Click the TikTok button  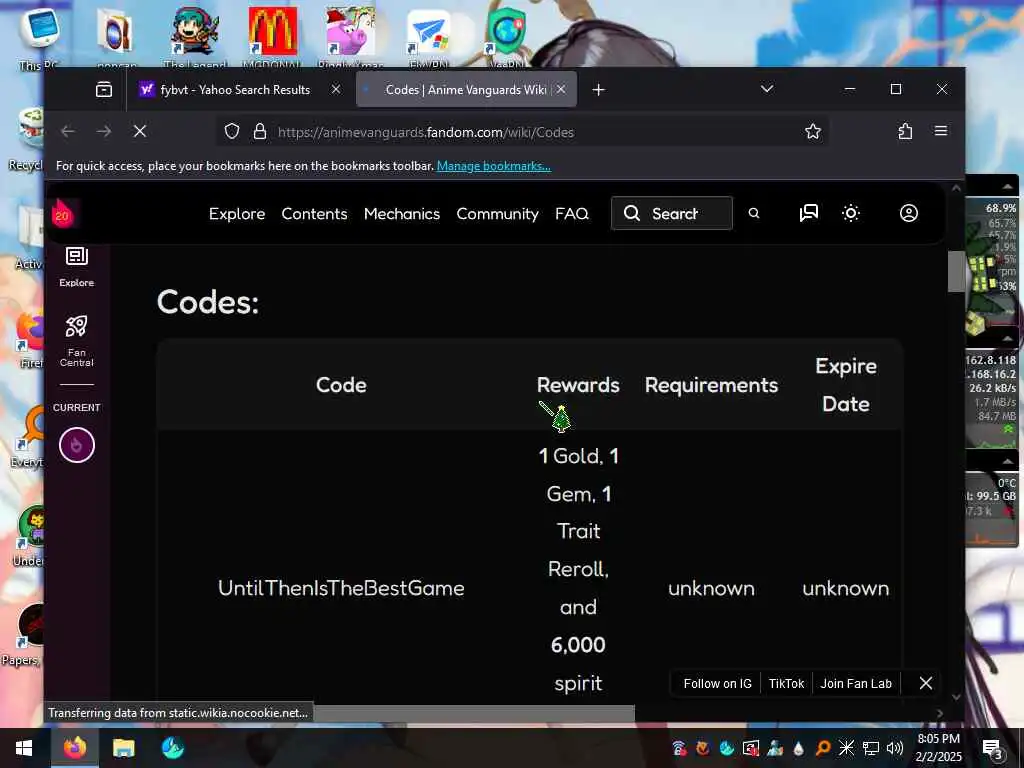786,684
